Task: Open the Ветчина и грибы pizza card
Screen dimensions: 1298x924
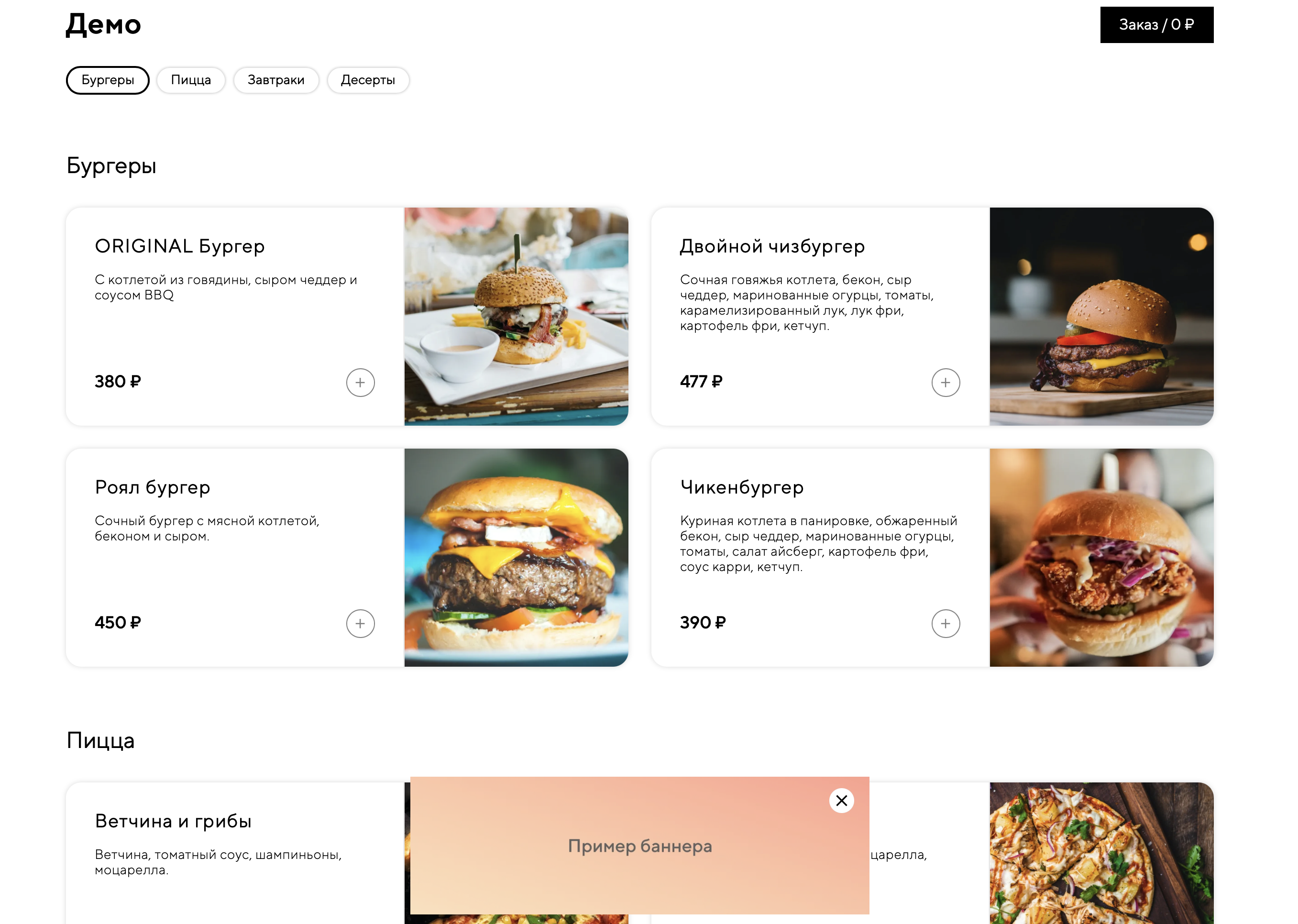Action: (x=235, y=853)
